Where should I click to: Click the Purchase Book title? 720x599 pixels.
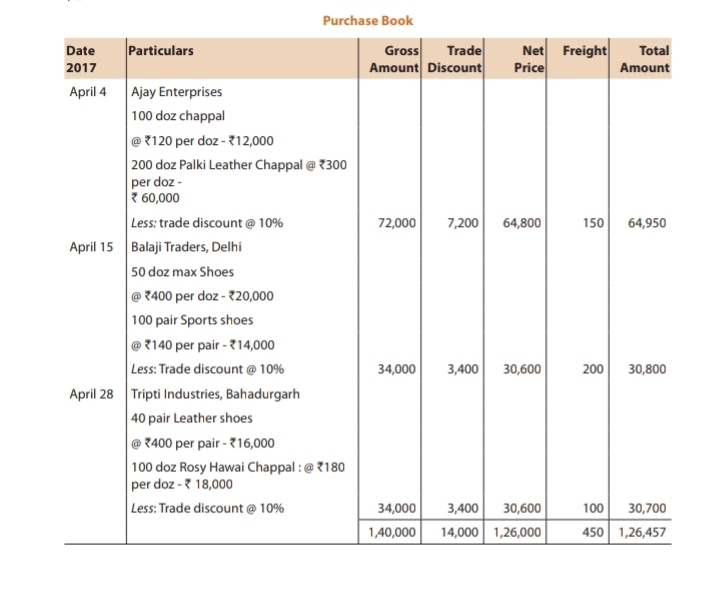[x=367, y=20]
